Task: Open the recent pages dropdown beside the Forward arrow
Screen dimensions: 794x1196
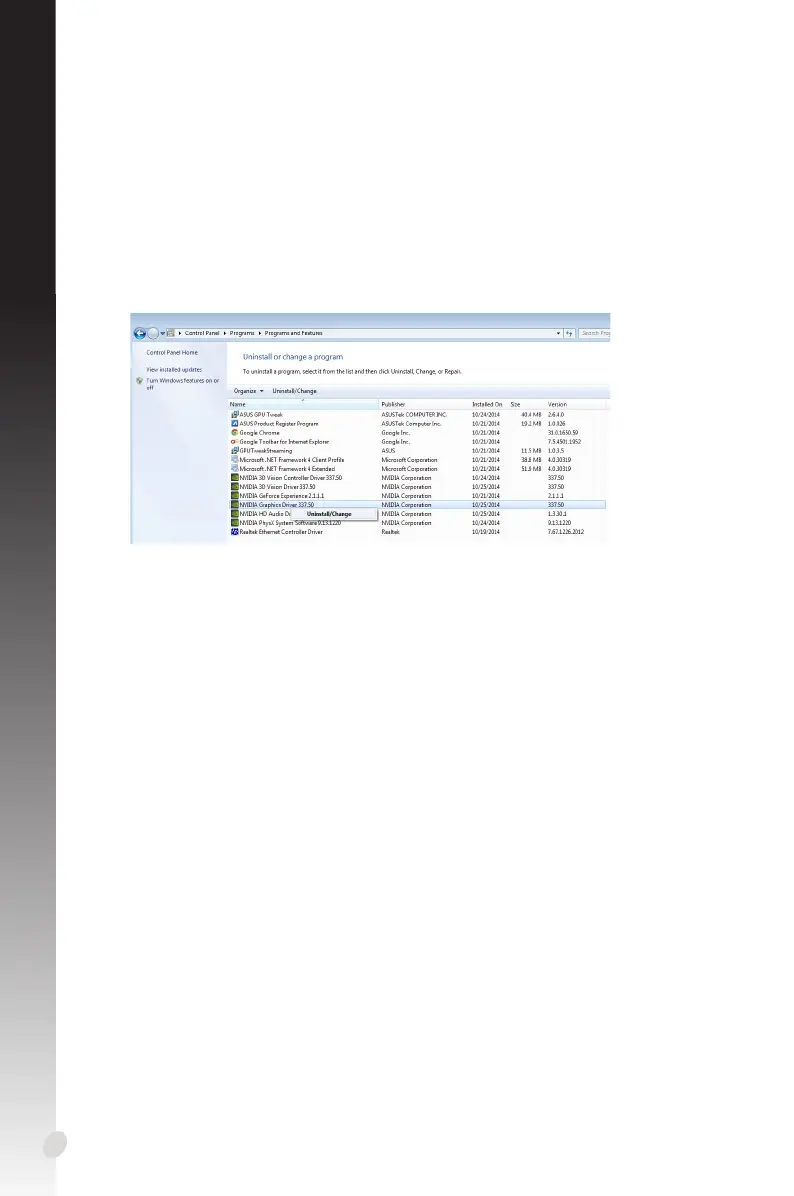Action: tap(162, 333)
